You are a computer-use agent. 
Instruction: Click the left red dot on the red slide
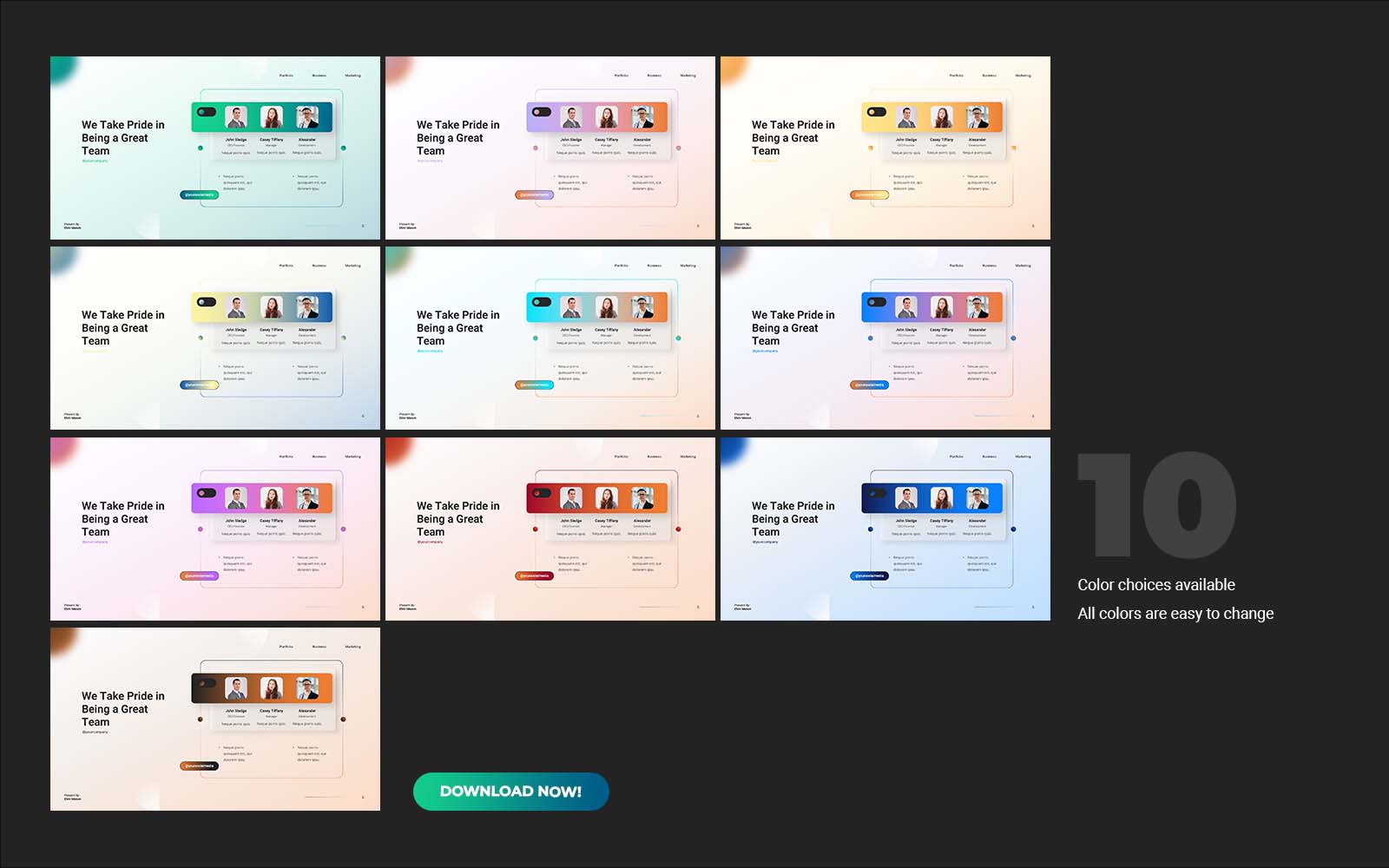click(x=536, y=529)
